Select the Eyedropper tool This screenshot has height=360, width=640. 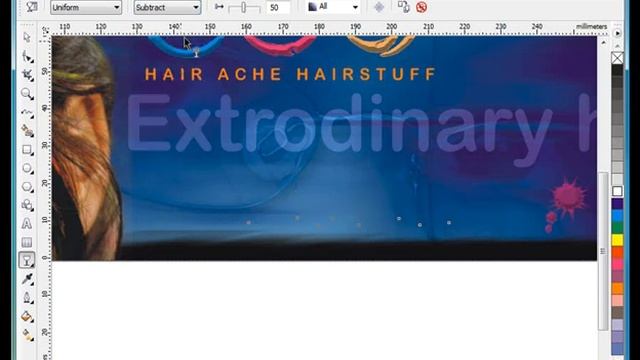pyautogui.click(x=27, y=279)
